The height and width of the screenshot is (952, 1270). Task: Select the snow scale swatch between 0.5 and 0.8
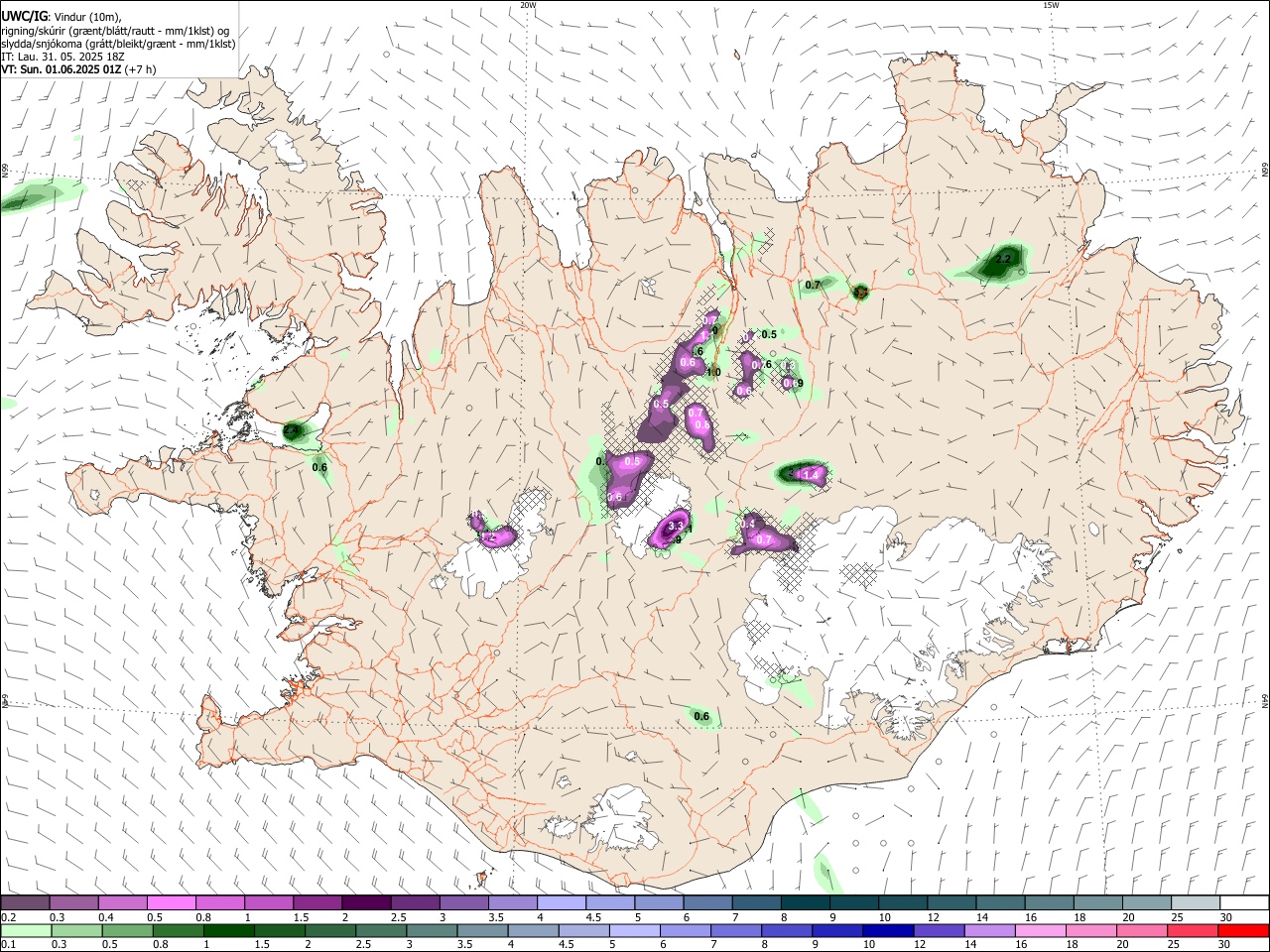[x=171, y=903]
